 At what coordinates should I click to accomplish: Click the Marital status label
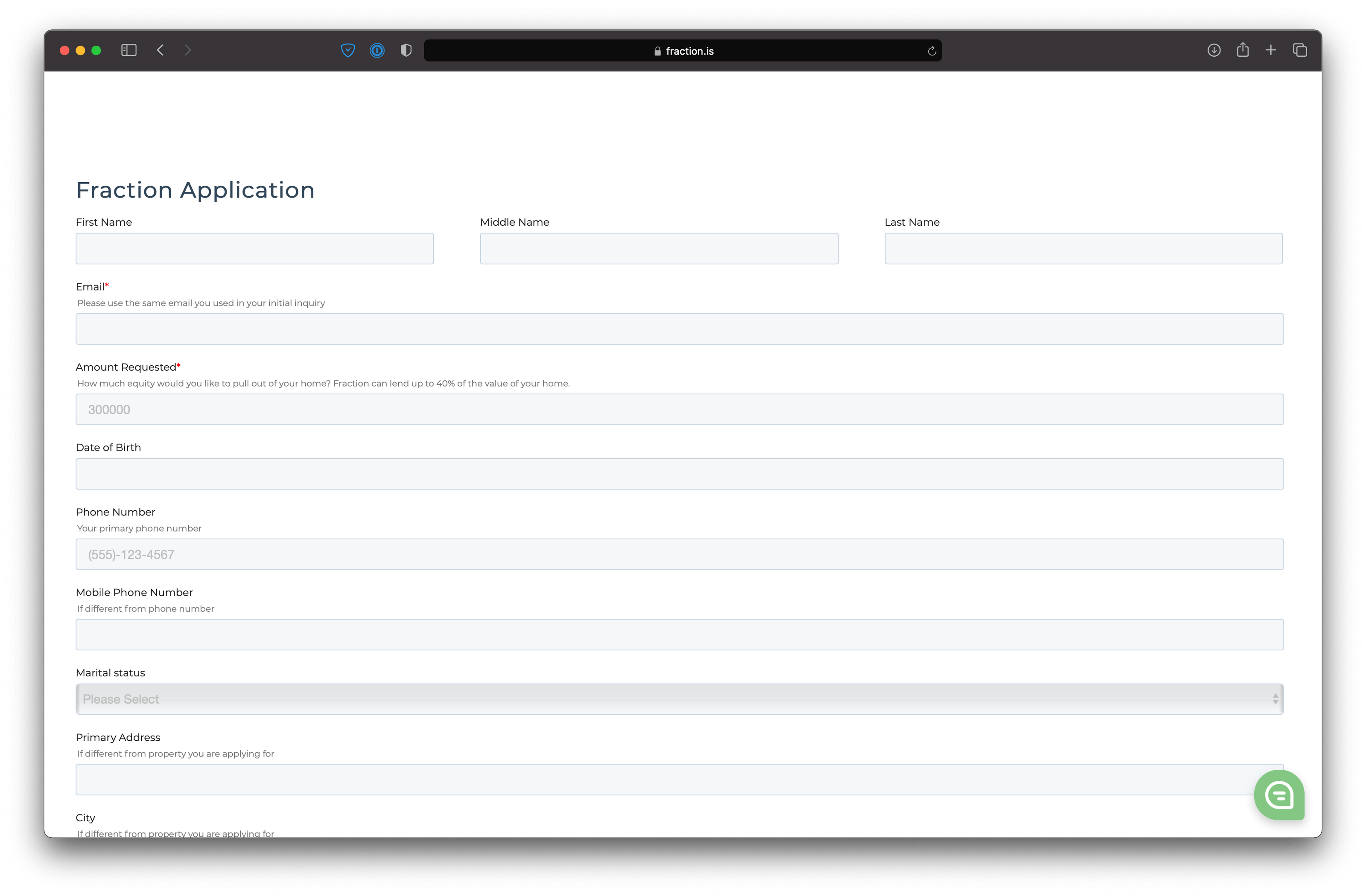(110, 673)
